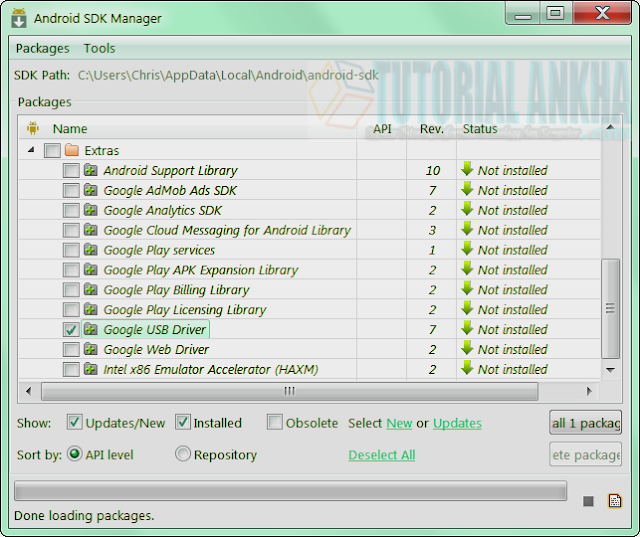Screen dimensions: 640x537
Task: Click download arrow icon in Google AdMob row
Action: (x=467, y=189)
